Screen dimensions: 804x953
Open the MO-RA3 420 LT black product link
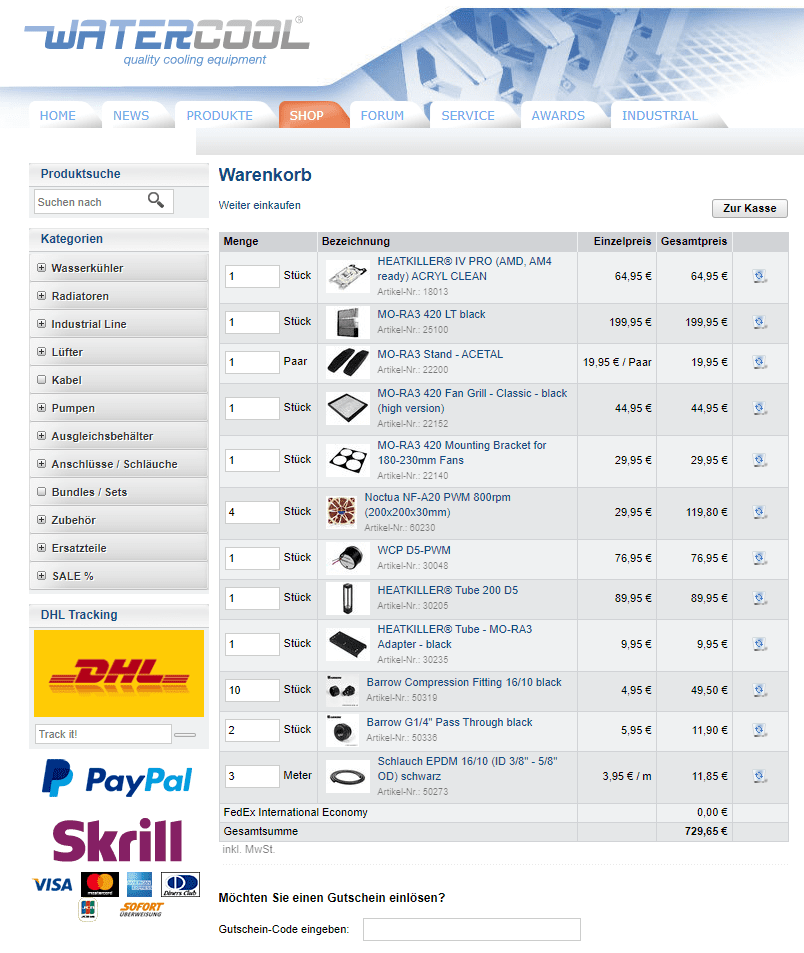click(x=431, y=314)
